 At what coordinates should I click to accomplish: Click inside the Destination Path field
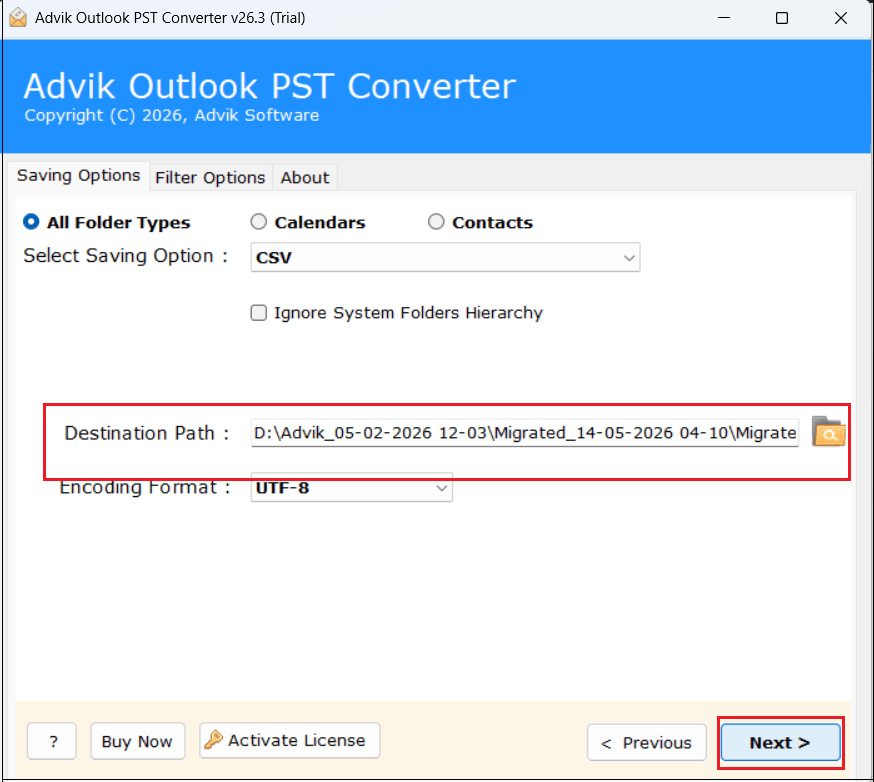coord(525,433)
